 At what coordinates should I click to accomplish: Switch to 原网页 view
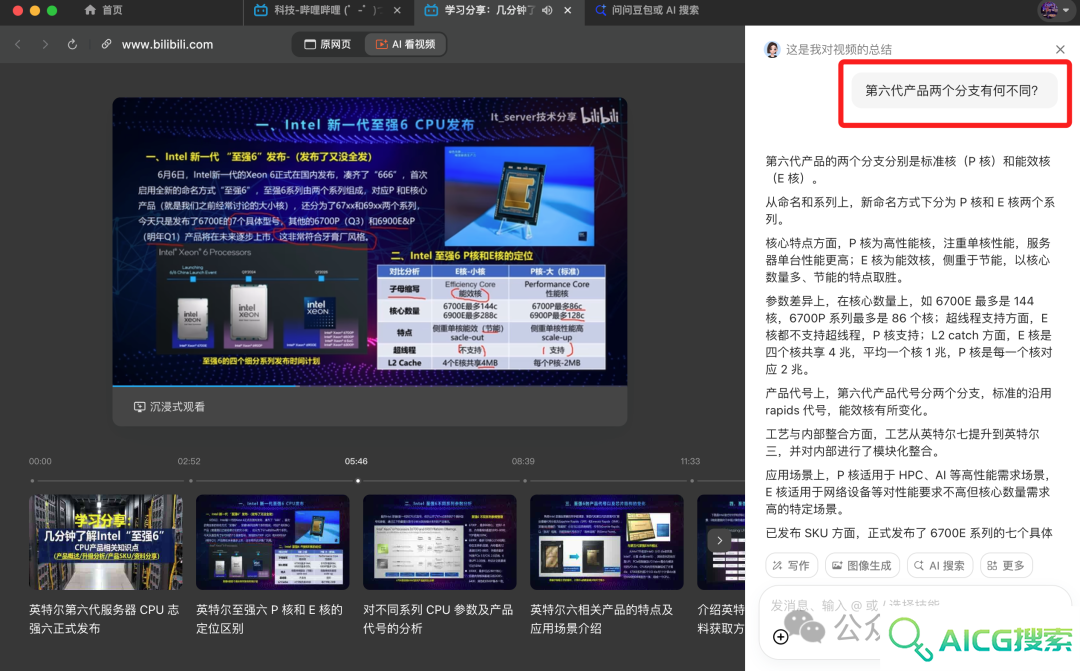click(x=328, y=44)
